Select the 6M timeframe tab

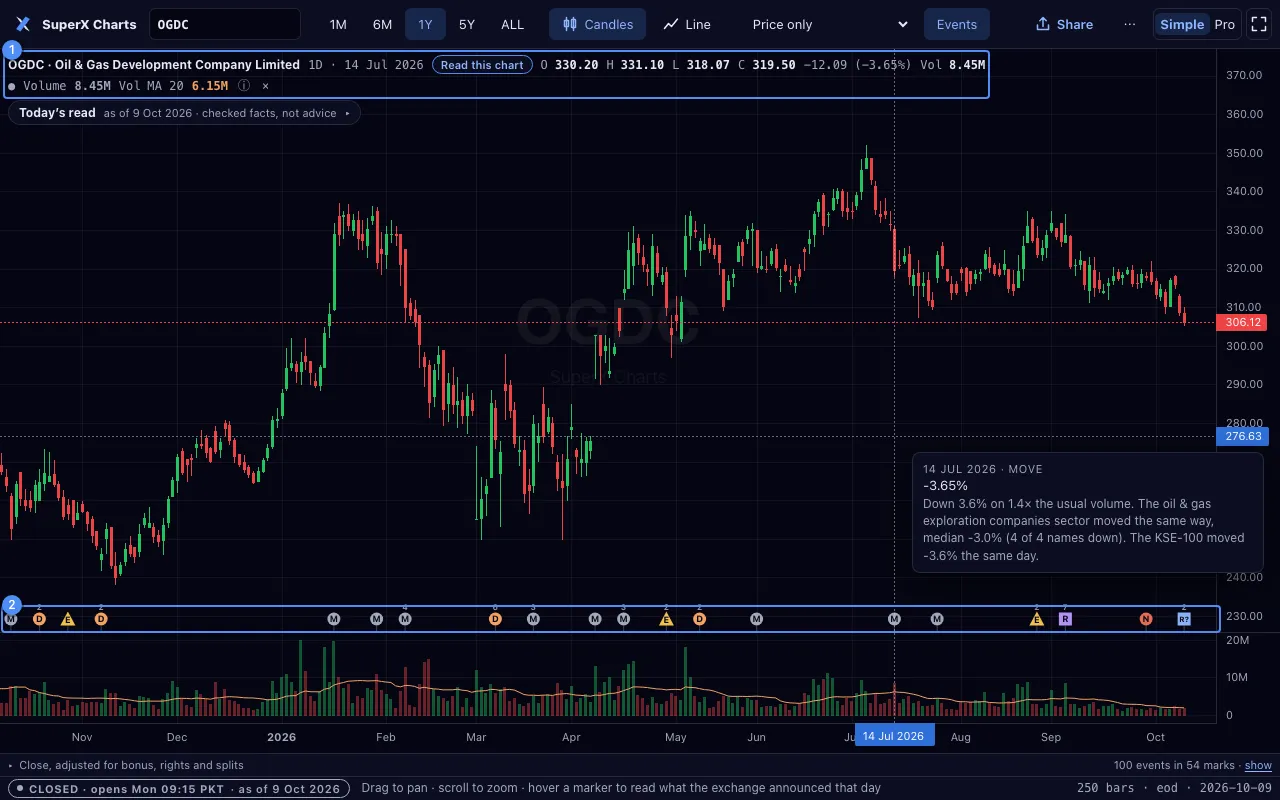pos(382,24)
